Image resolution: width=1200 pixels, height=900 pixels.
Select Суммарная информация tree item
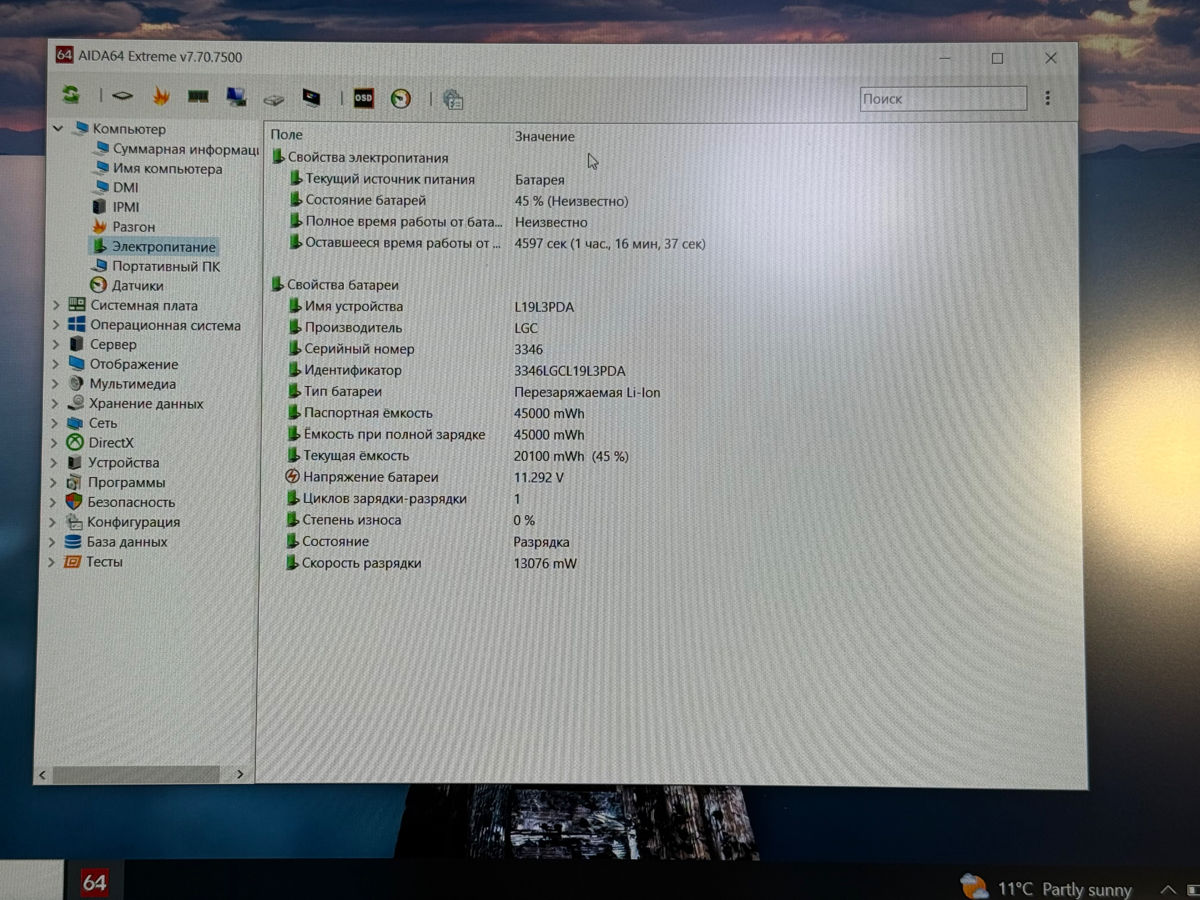click(x=185, y=149)
